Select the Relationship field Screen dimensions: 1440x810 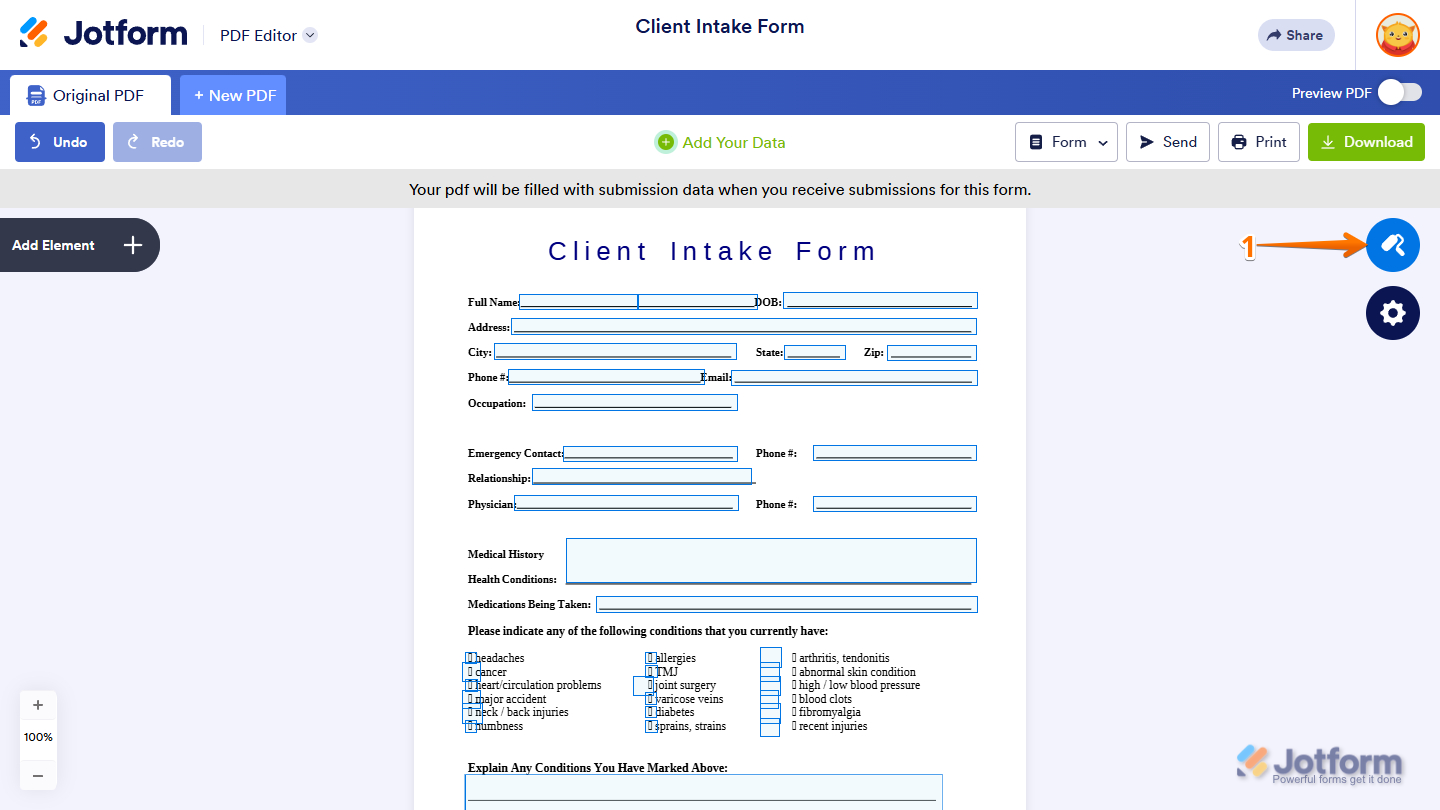642,477
